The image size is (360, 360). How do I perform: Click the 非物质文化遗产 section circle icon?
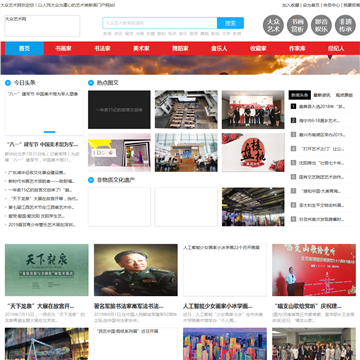91,180
